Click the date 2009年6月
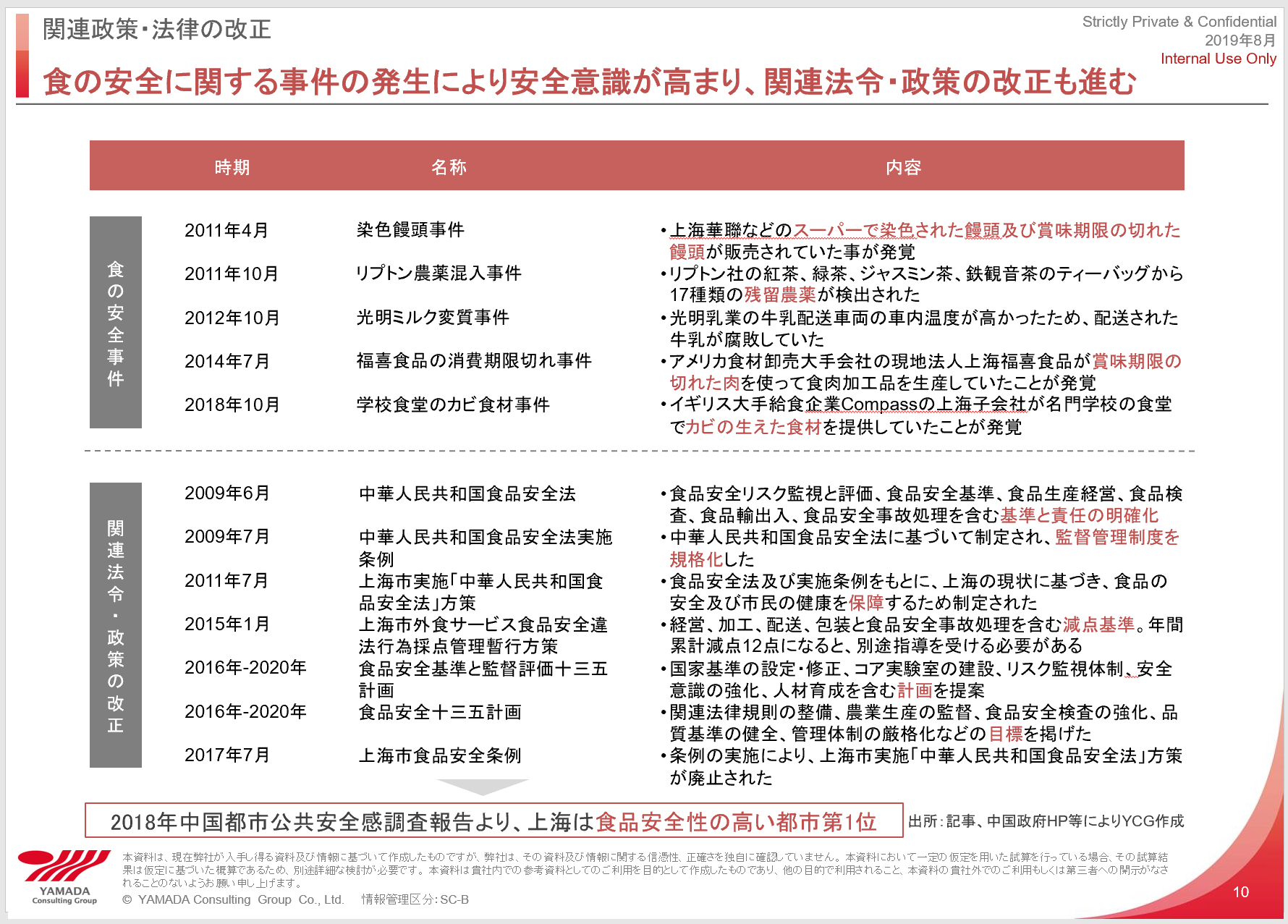The height and width of the screenshot is (924, 1288). coord(226,493)
